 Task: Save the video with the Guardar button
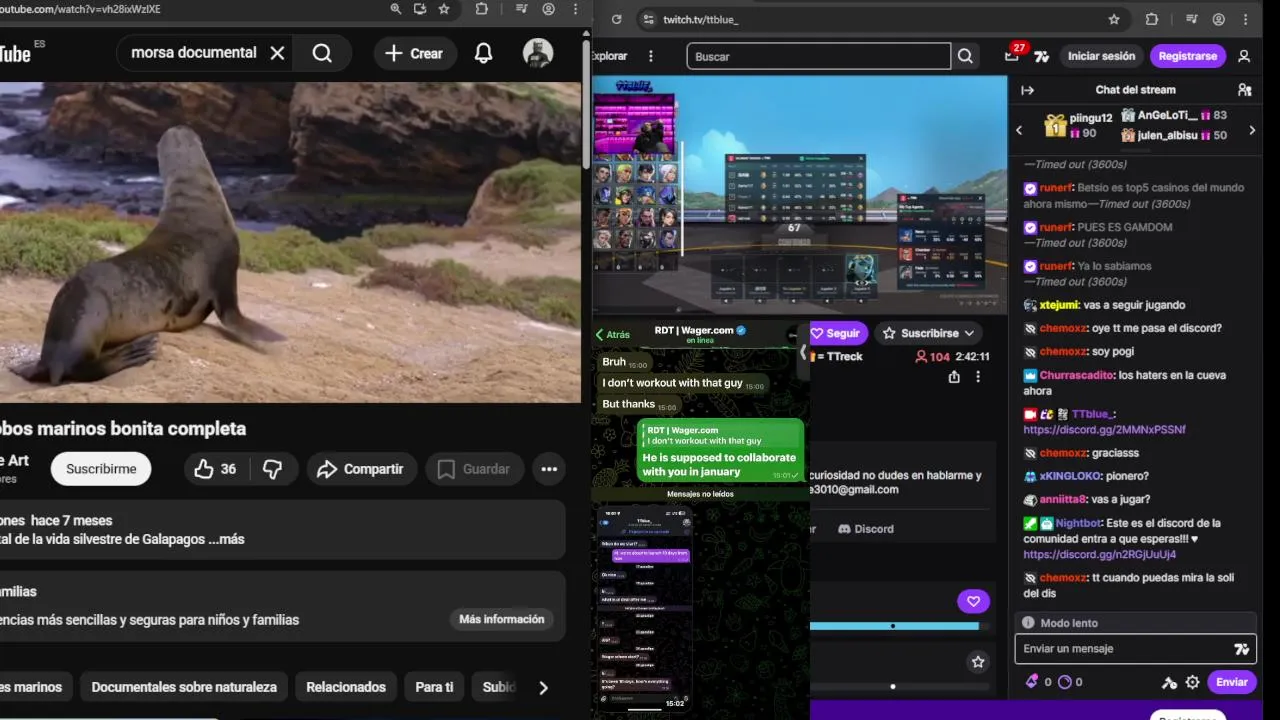pos(474,469)
